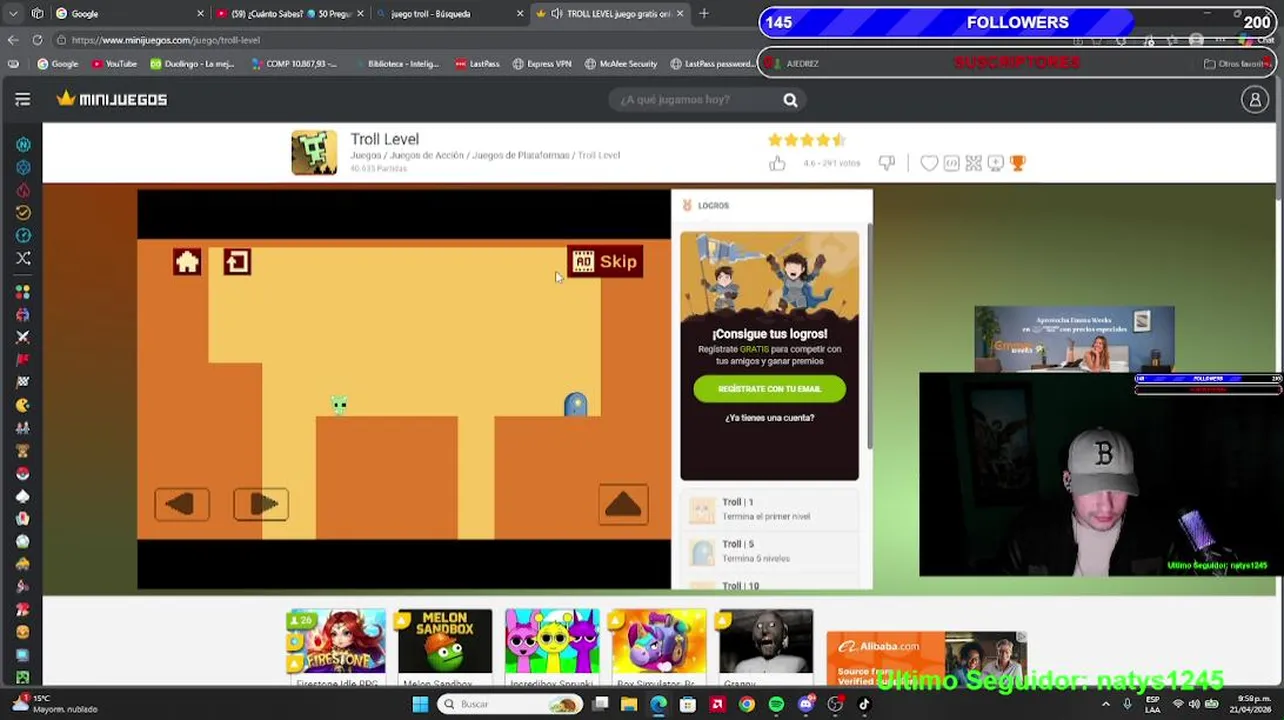Click the taskbar Buscar search box

[511, 704]
